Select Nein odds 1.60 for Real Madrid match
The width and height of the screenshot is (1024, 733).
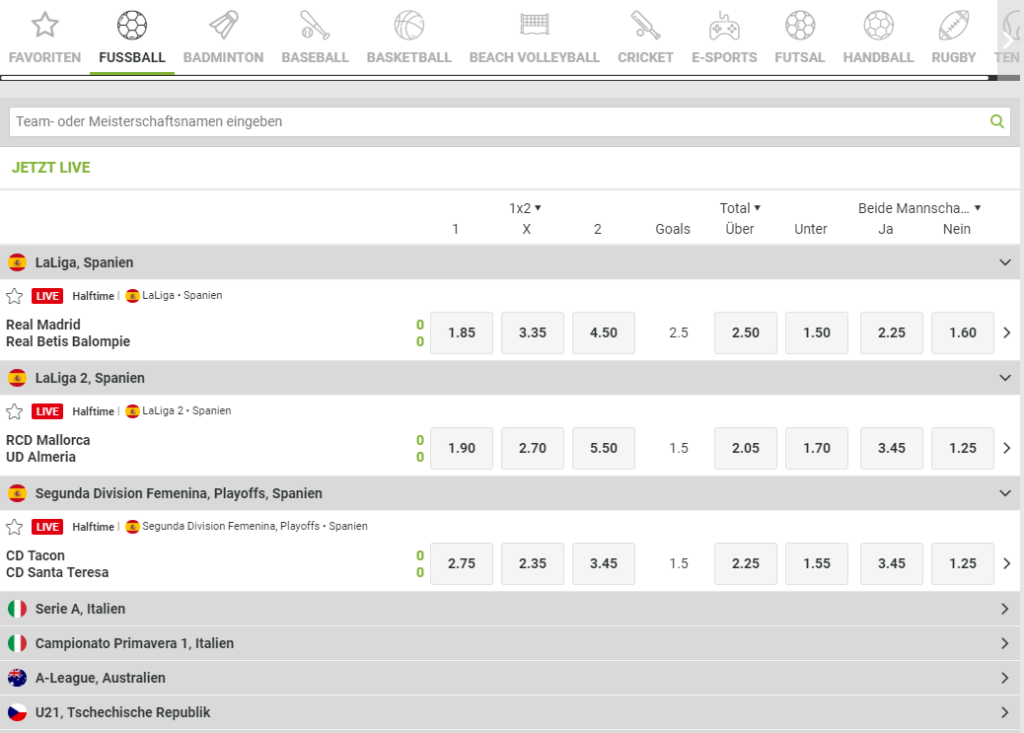tap(963, 333)
